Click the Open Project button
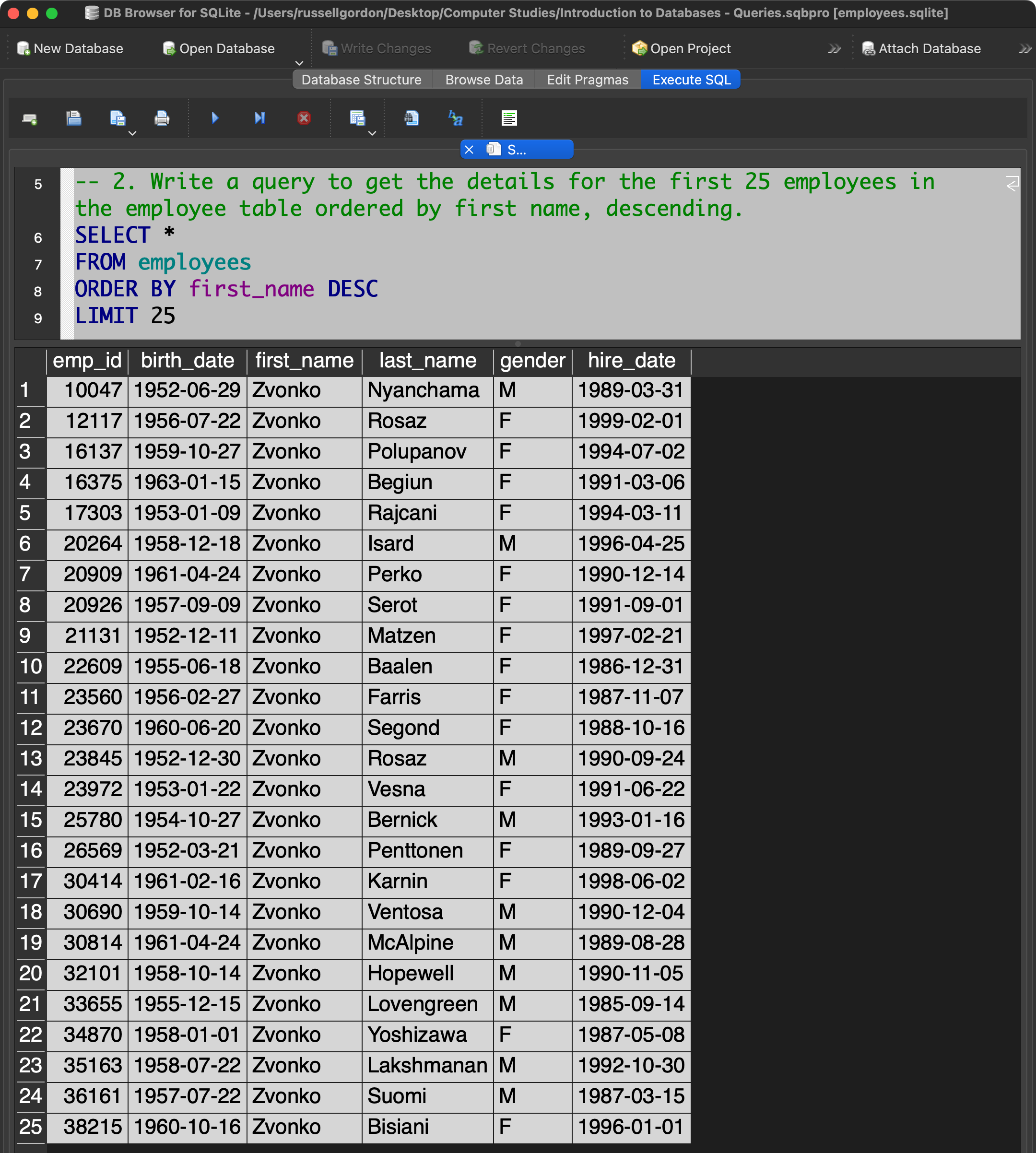 coord(682,49)
